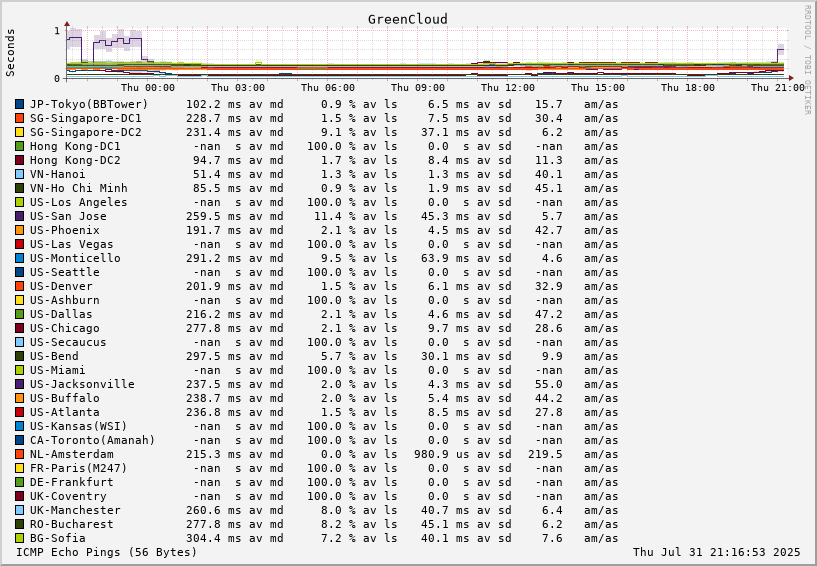Viewport: 817px width, 566px height.
Task: Click the US-Atlanta legend label
Action: pos(65,412)
